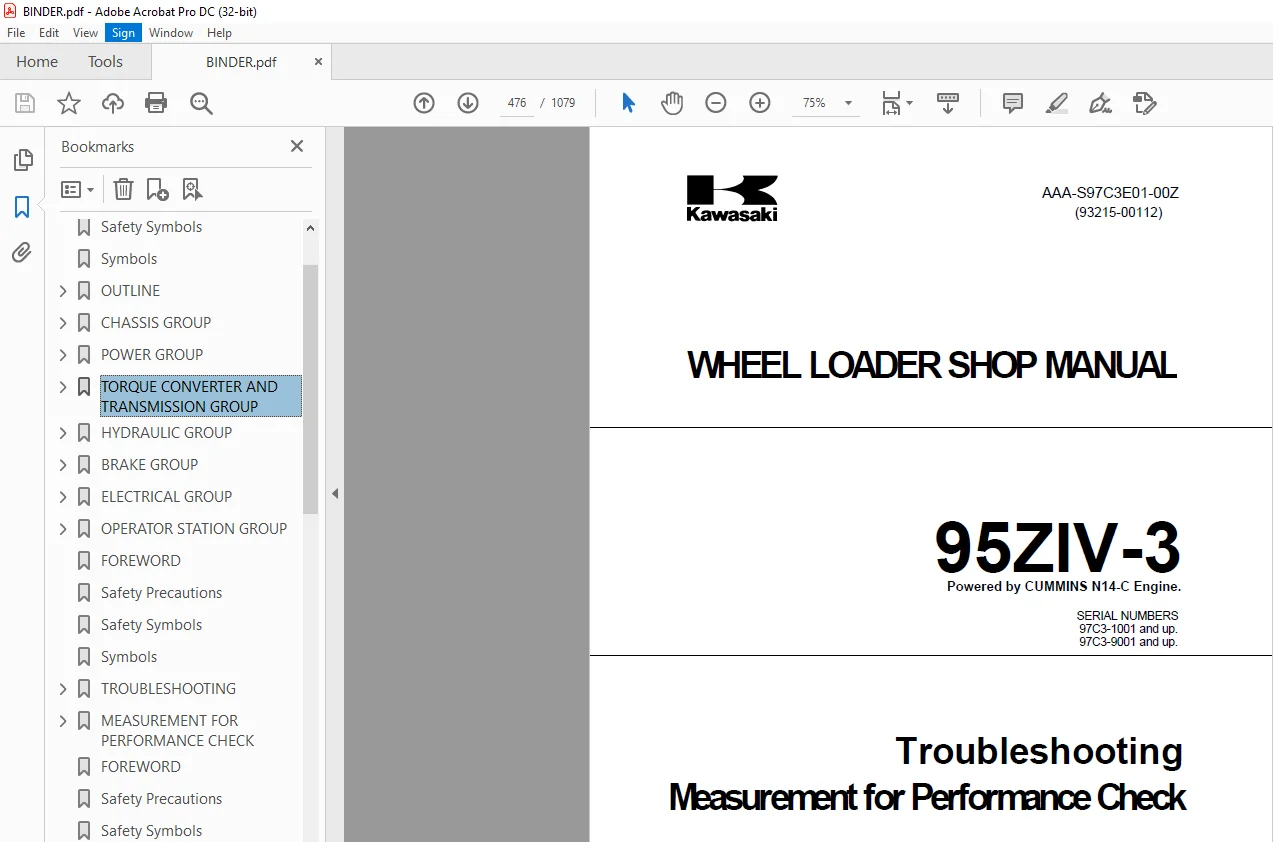Viewport: 1273px width, 842px height.
Task: Click the scrolling mode icon
Action: tap(948, 103)
